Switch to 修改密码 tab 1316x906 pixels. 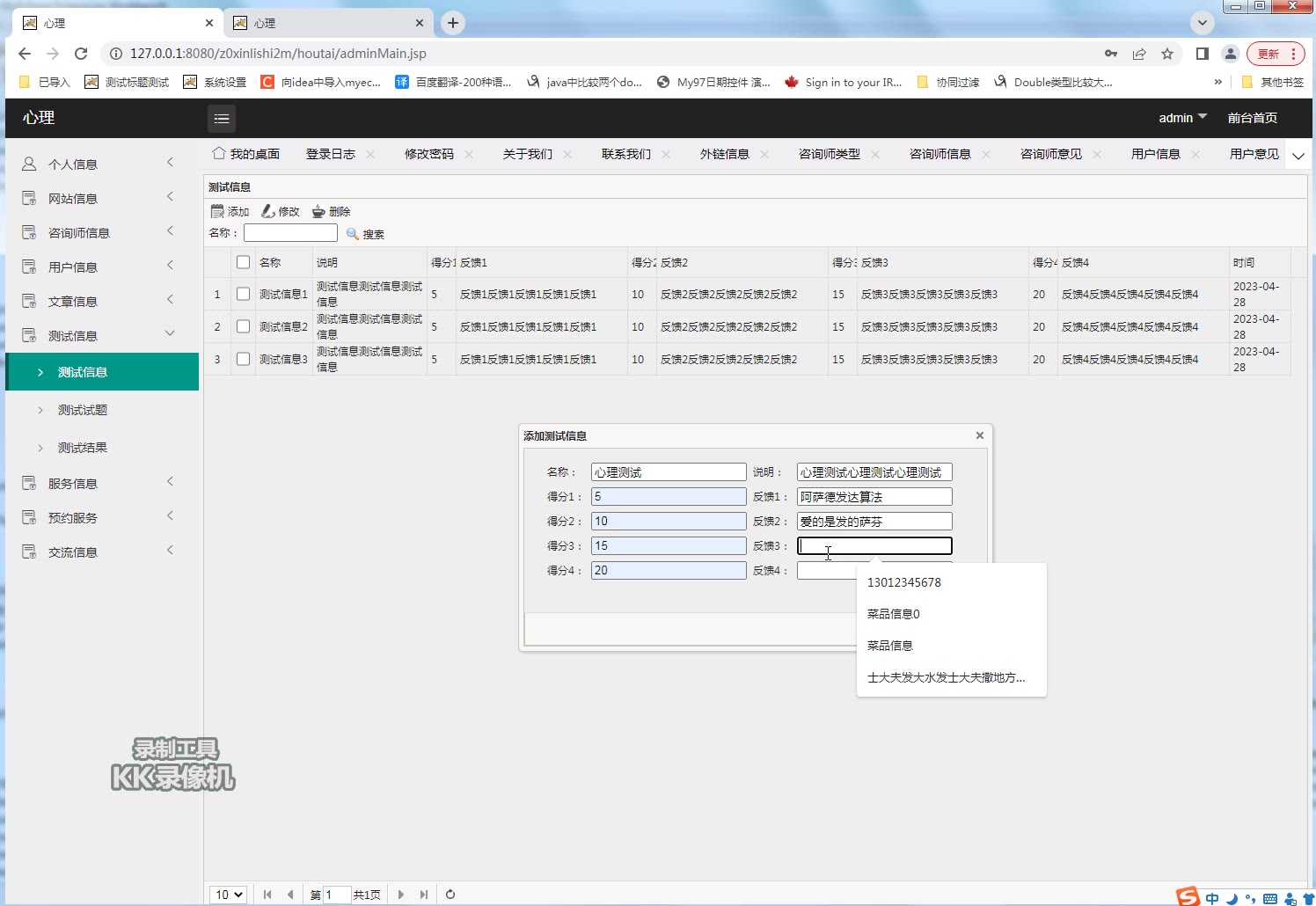[x=429, y=154]
